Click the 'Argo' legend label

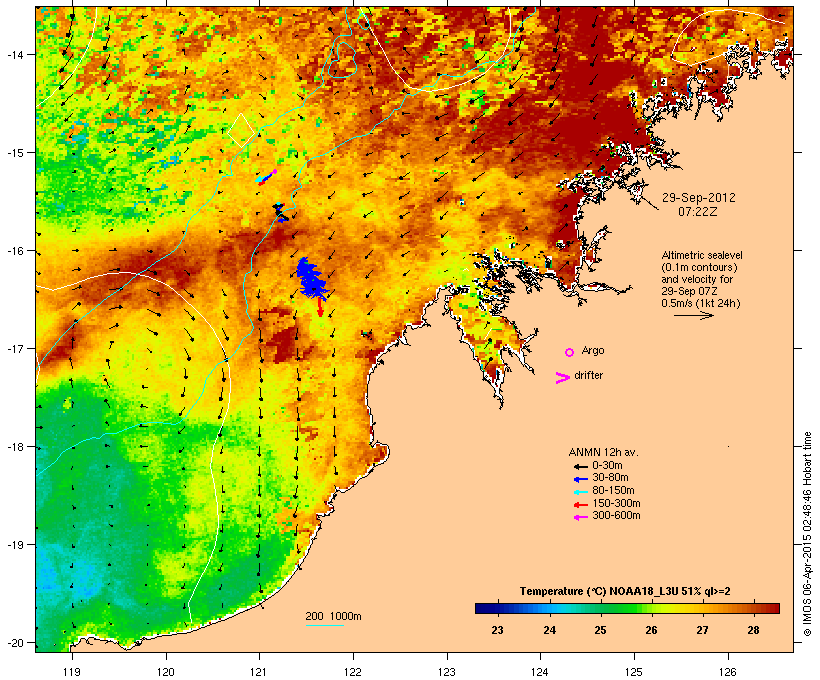(x=593, y=350)
